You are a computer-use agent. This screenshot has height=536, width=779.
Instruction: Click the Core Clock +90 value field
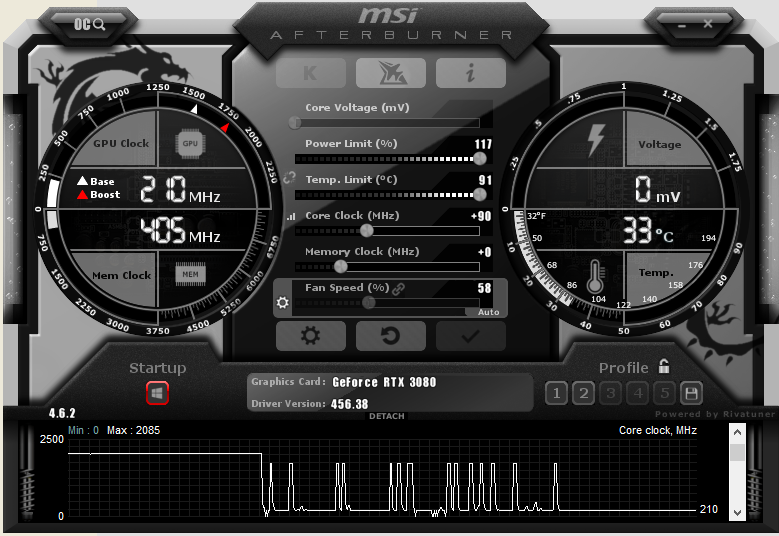click(481, 216)
